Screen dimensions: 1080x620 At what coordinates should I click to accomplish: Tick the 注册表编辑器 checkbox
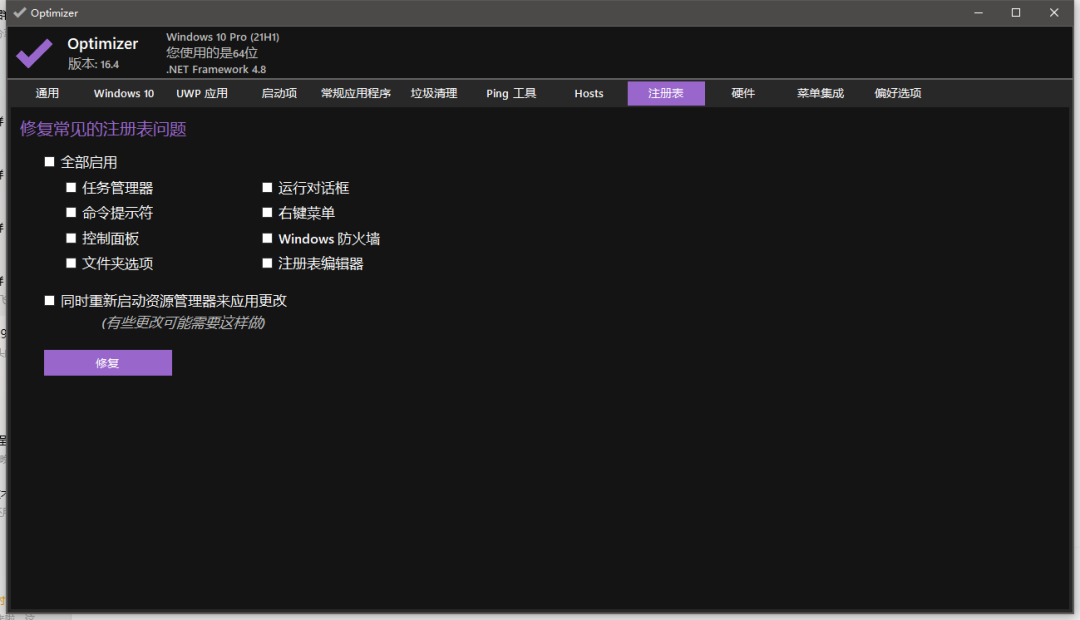pos(267,263)
